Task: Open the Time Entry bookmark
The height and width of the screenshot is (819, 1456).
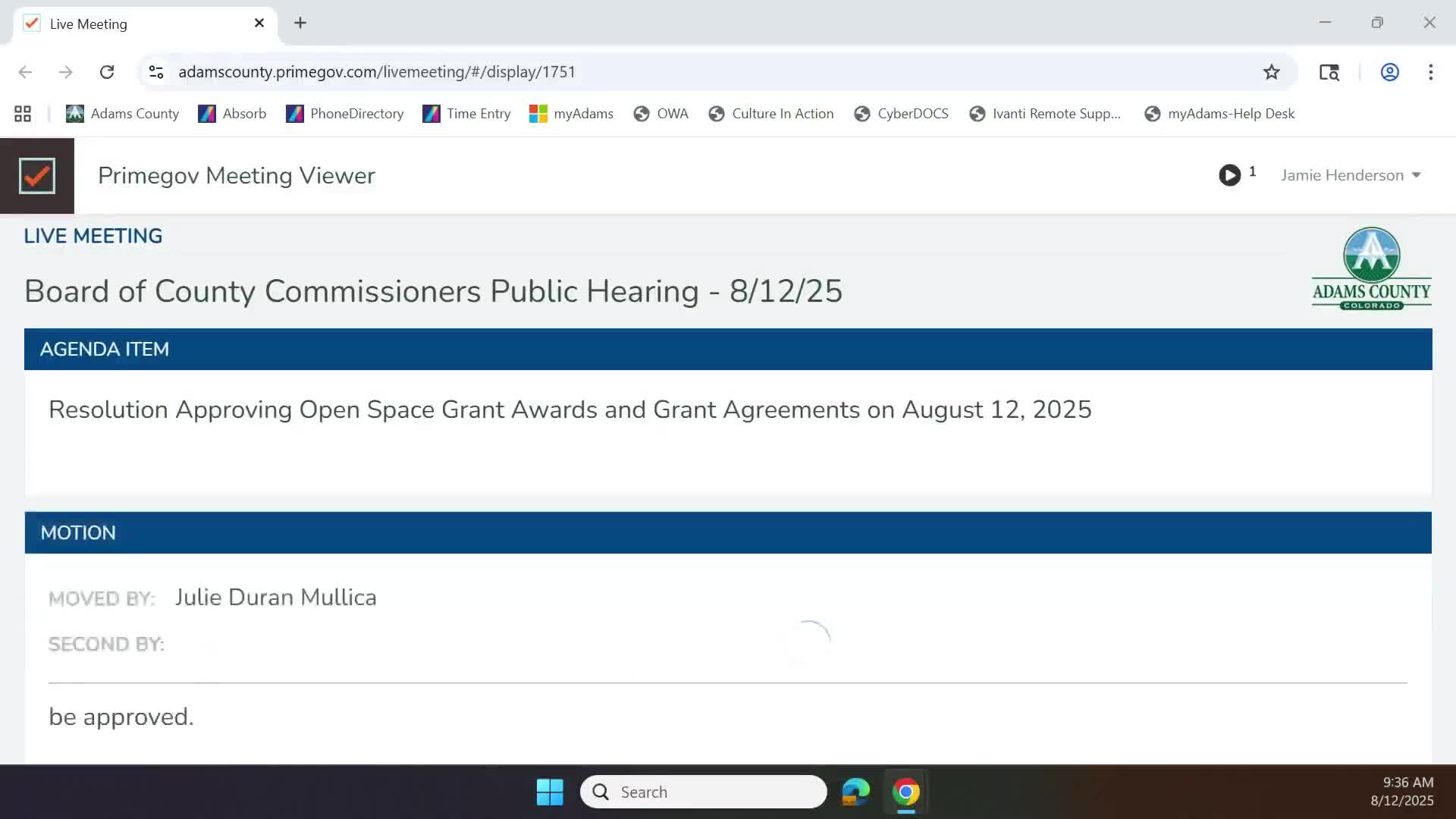Action: pyautogui.click(x=466, y=114)
